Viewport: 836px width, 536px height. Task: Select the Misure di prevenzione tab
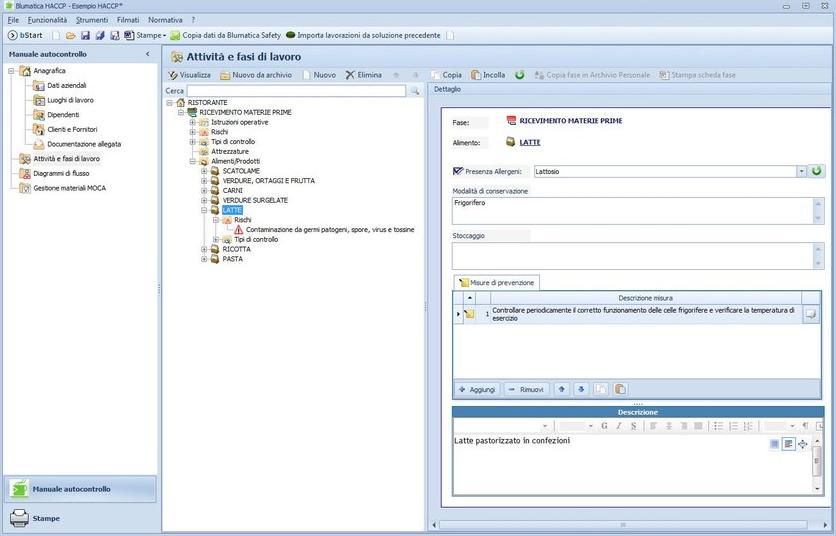497,283
